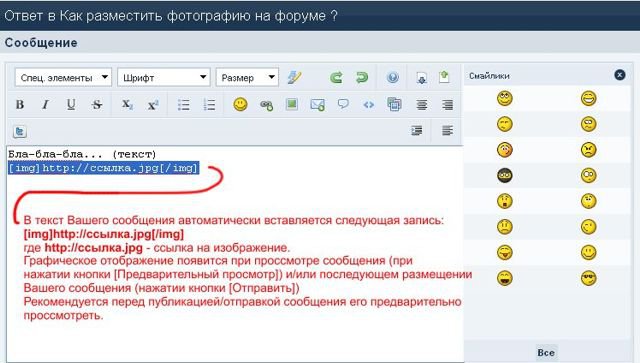The height and width of the screenshot is (363, 640).
Task: Insert the sad frowning smiley
Action: (x=504, y=227)
